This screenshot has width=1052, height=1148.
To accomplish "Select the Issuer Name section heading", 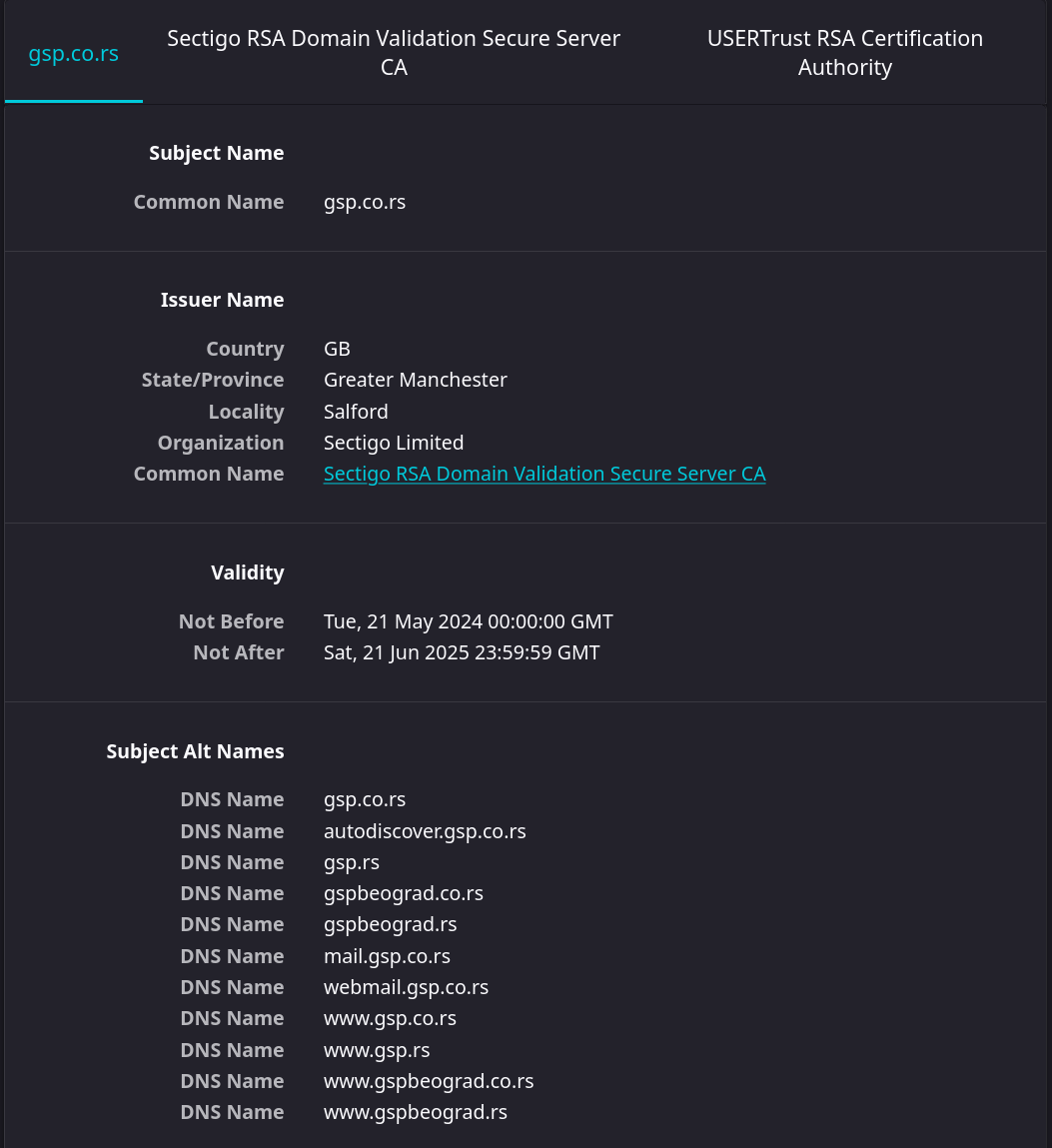I will click(223, 300).
